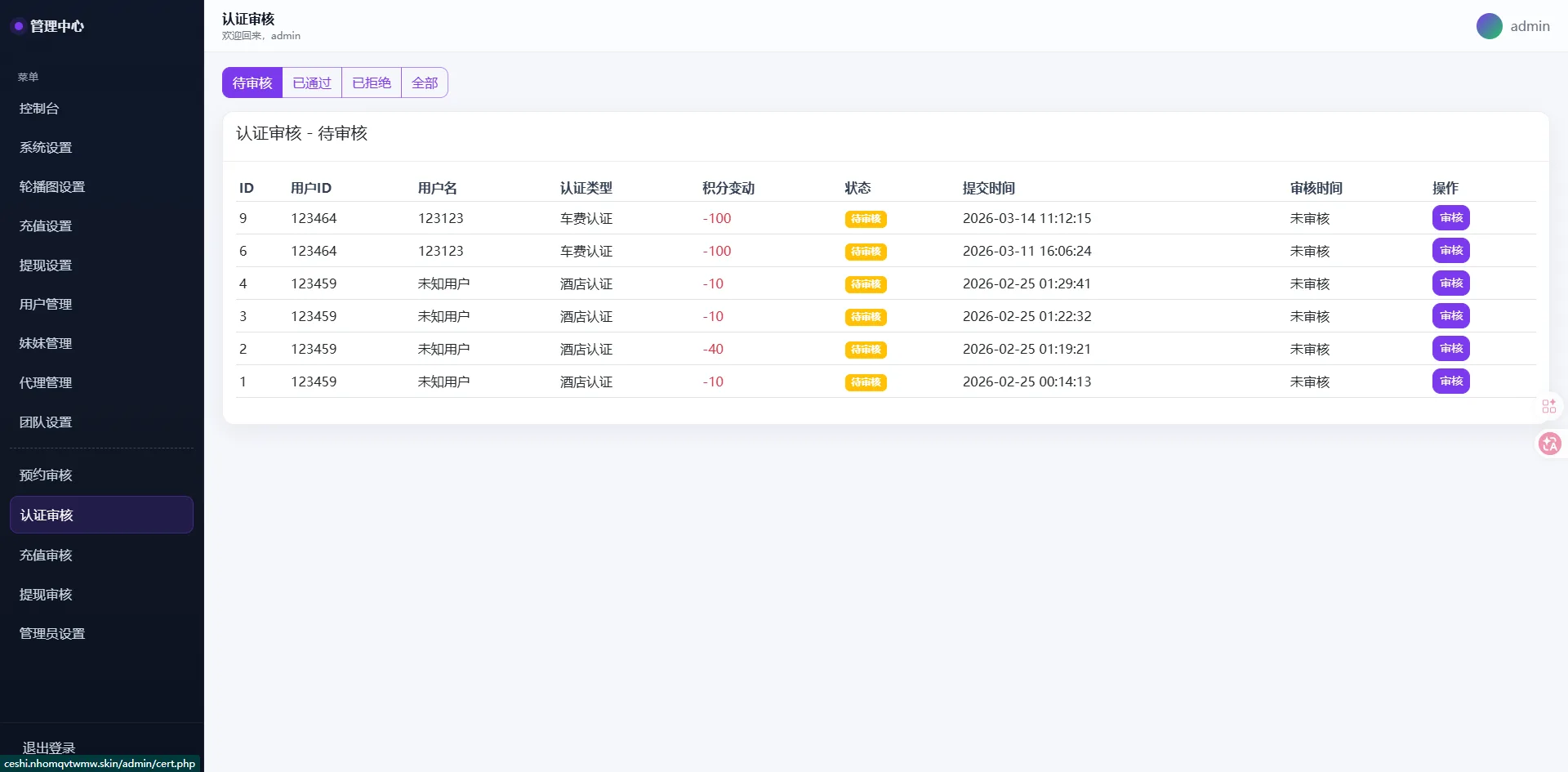Select the 全部 filter tab
Viewport: 1568px width, 772px height.
point(425,83)
